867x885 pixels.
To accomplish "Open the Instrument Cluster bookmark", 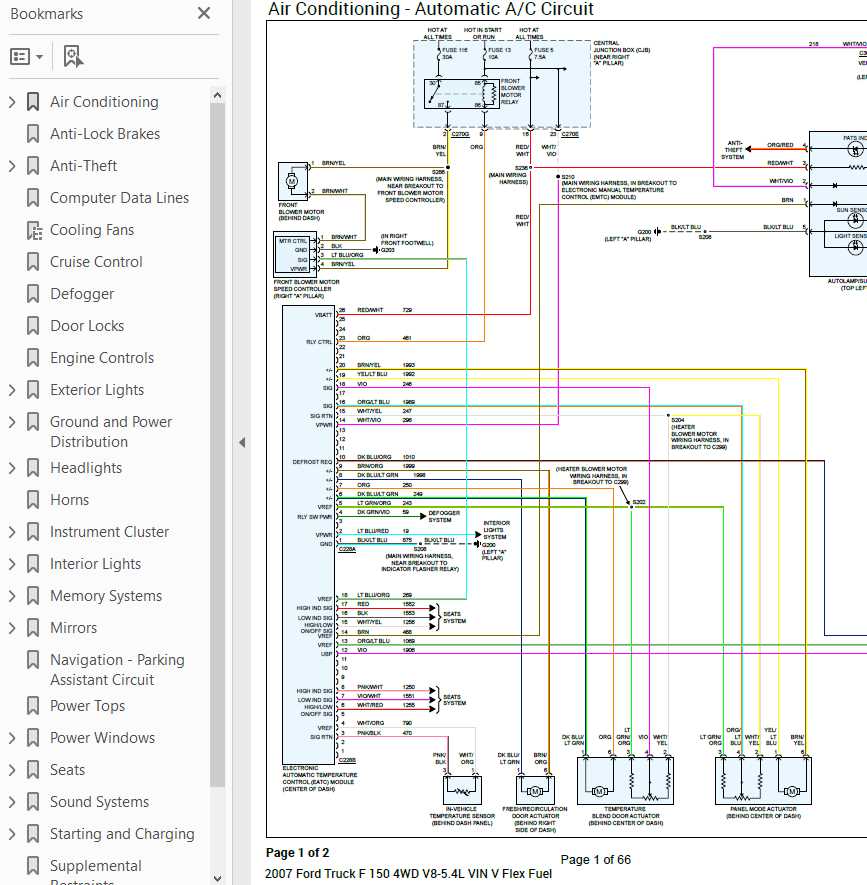I will [x=110, y=532].
